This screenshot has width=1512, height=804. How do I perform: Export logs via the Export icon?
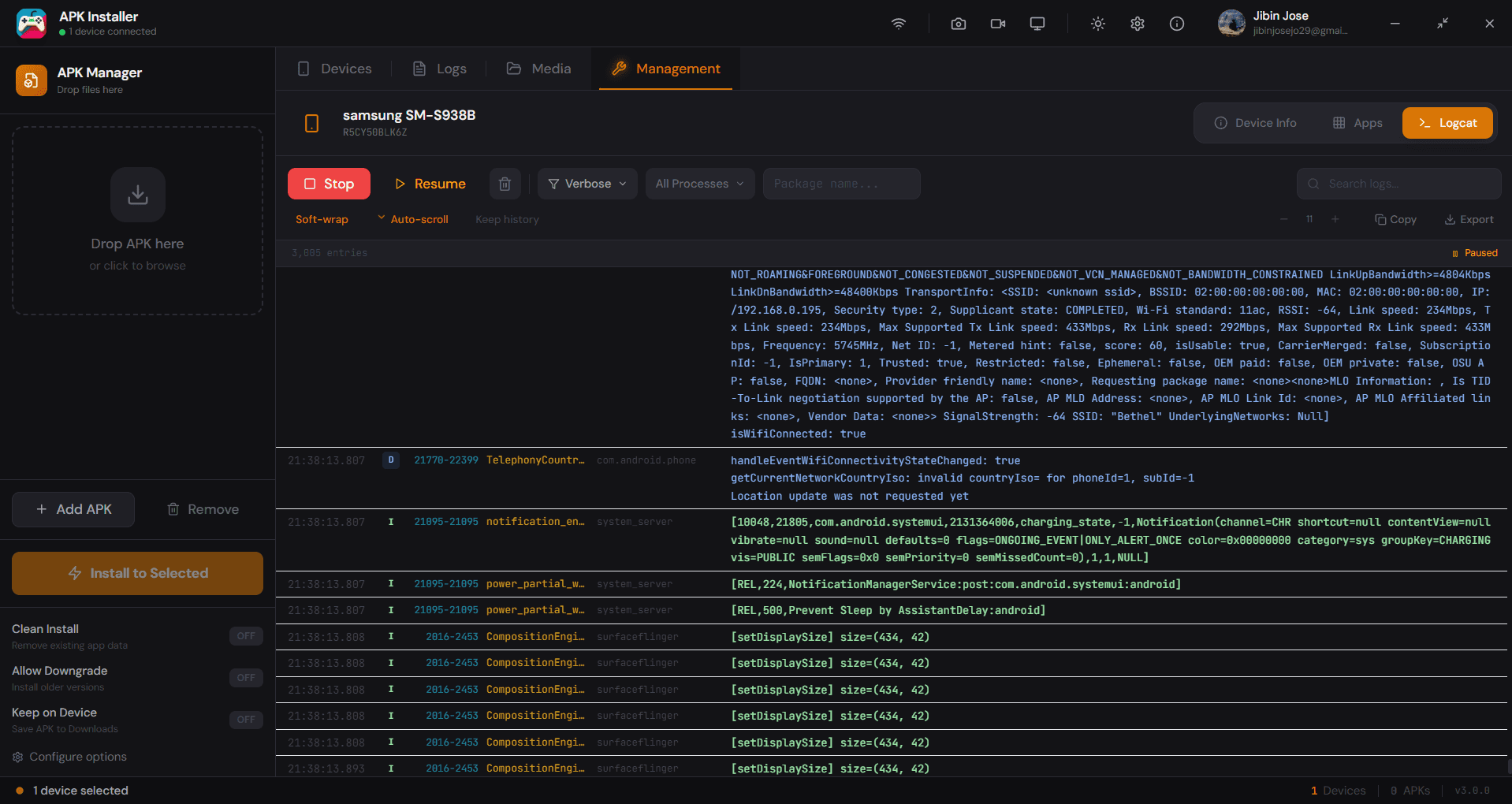[1469, 219]
